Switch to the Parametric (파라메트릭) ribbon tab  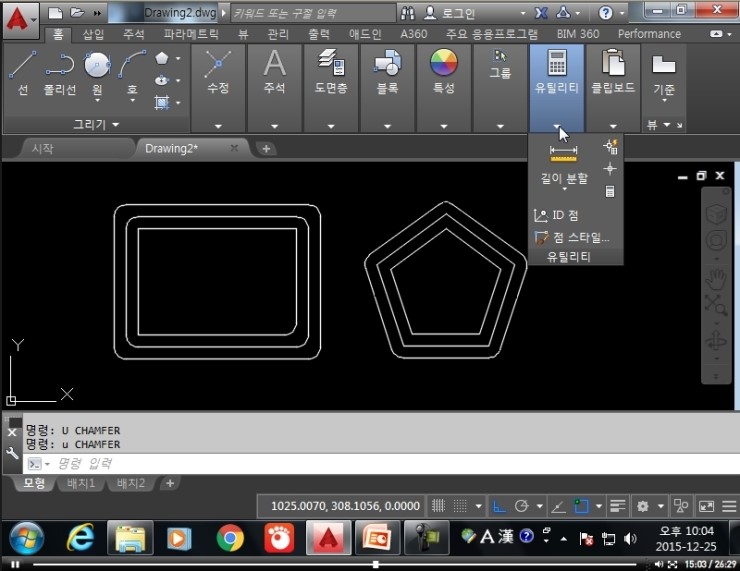191,34
